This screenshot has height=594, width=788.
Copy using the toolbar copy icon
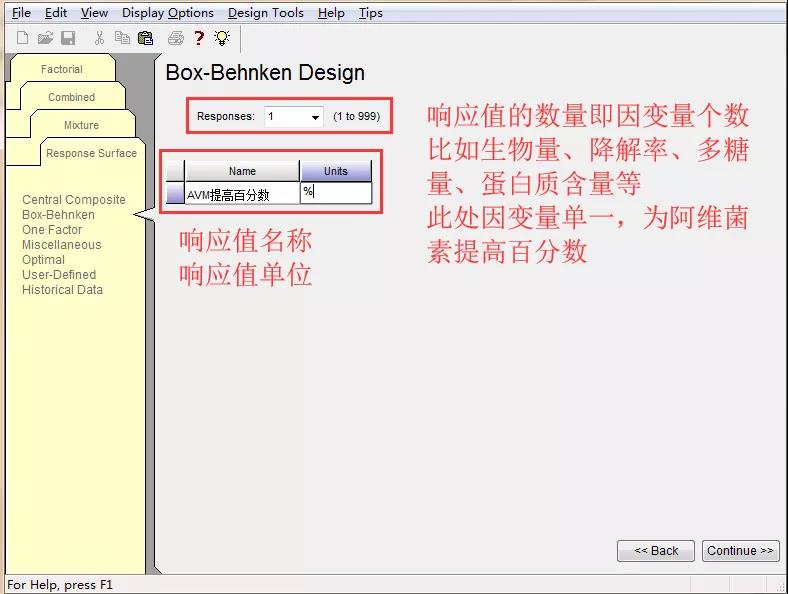(122, 38)
